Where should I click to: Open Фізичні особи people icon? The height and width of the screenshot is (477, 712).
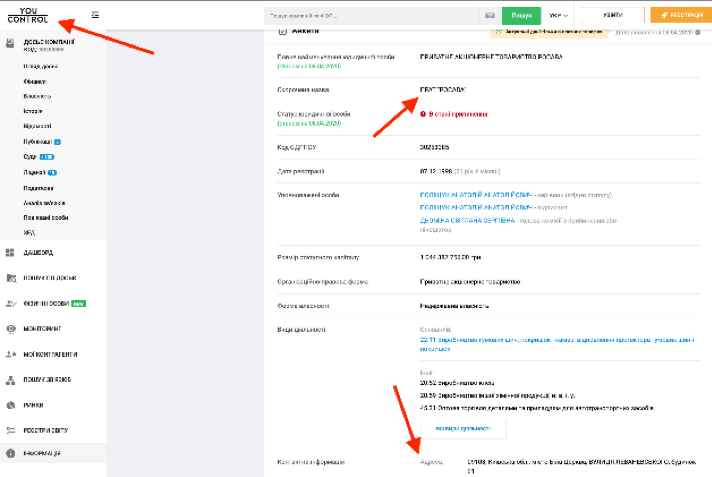(x=10, y=303)
